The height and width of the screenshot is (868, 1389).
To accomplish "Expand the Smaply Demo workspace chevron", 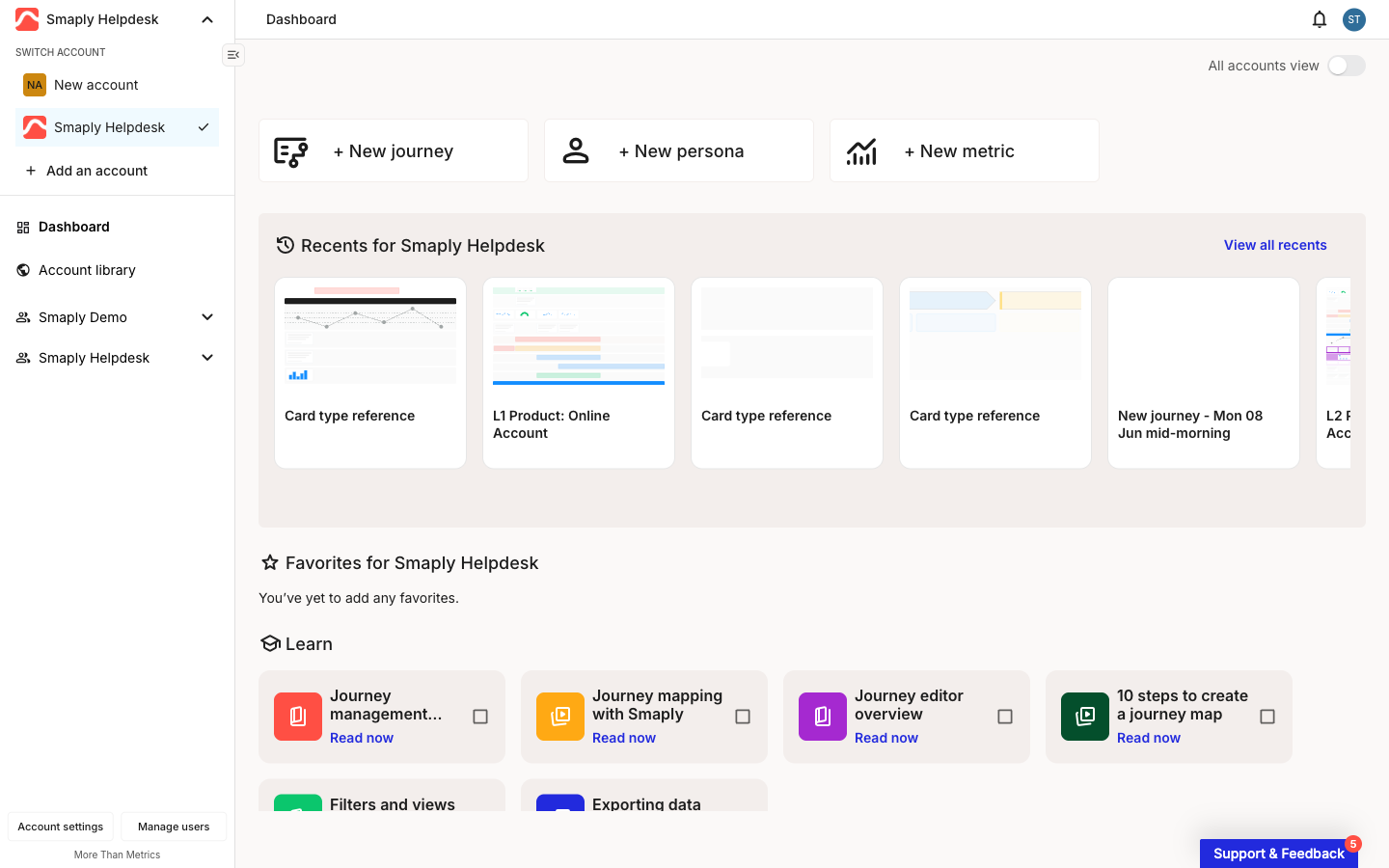I will point(207,317).
